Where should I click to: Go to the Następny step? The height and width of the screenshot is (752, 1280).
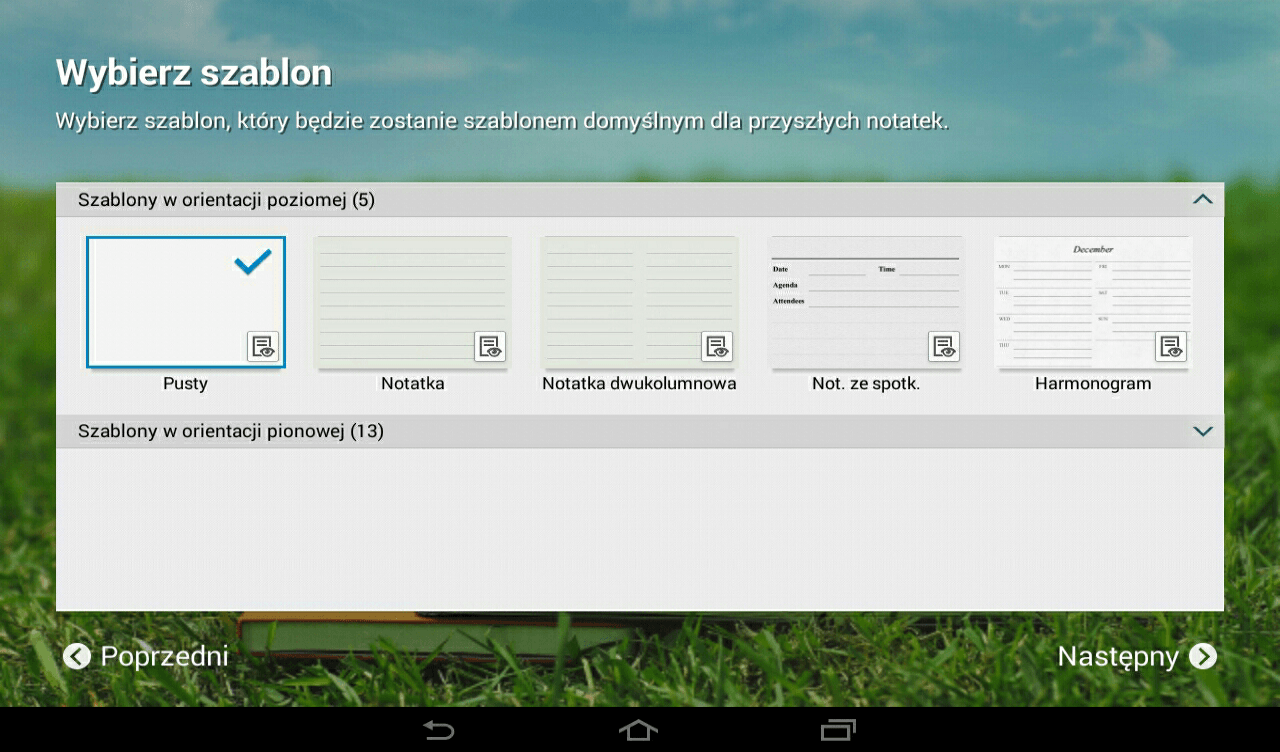1136,656
